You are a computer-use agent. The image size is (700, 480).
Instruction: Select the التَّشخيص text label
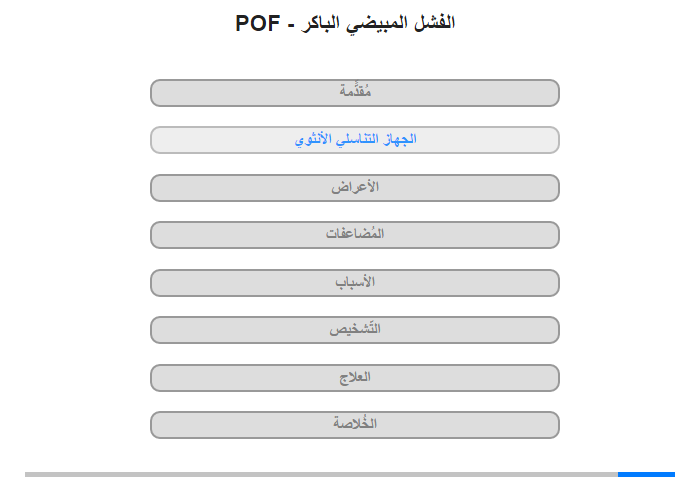[x=355, y=329]
